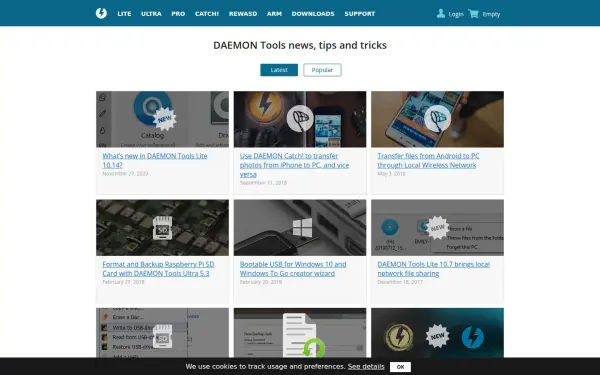The height and width of the screenshot is (375, 600).
Task: Go to the DOWNLOADS page
Action: [313, 14]
